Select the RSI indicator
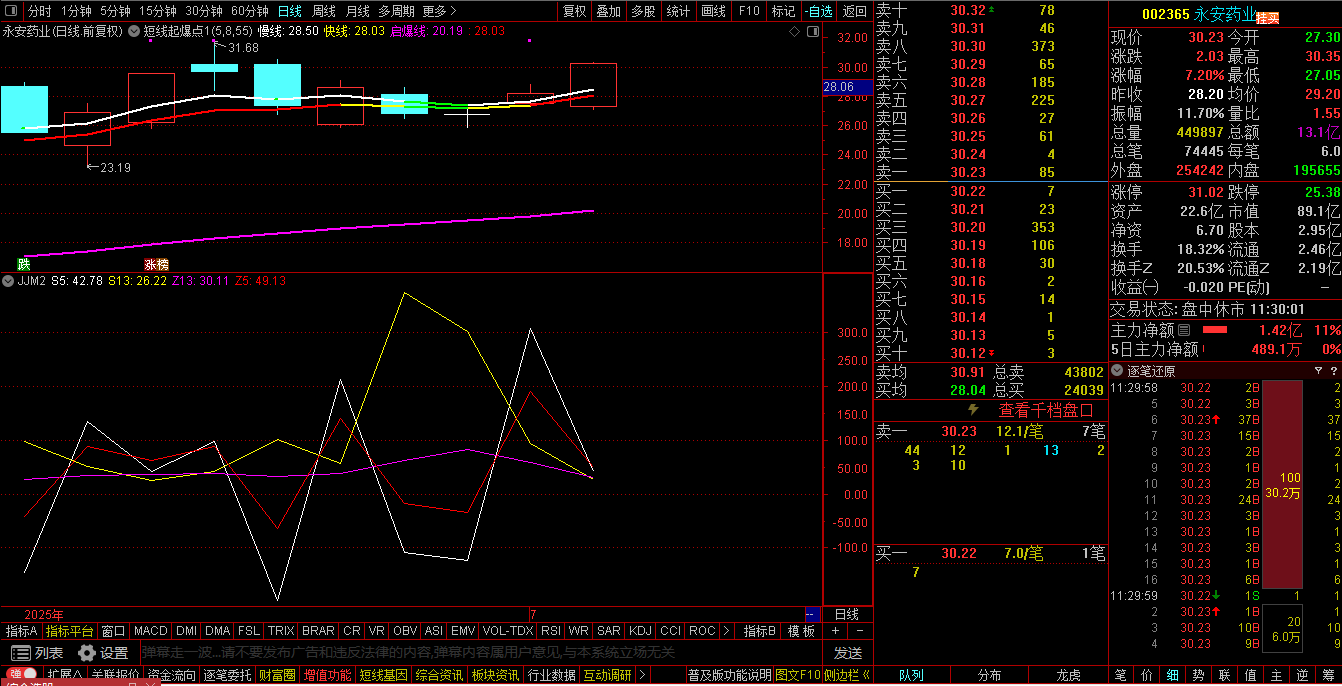The height and width of the screenshot is (686, 1342). pos(550,631)
